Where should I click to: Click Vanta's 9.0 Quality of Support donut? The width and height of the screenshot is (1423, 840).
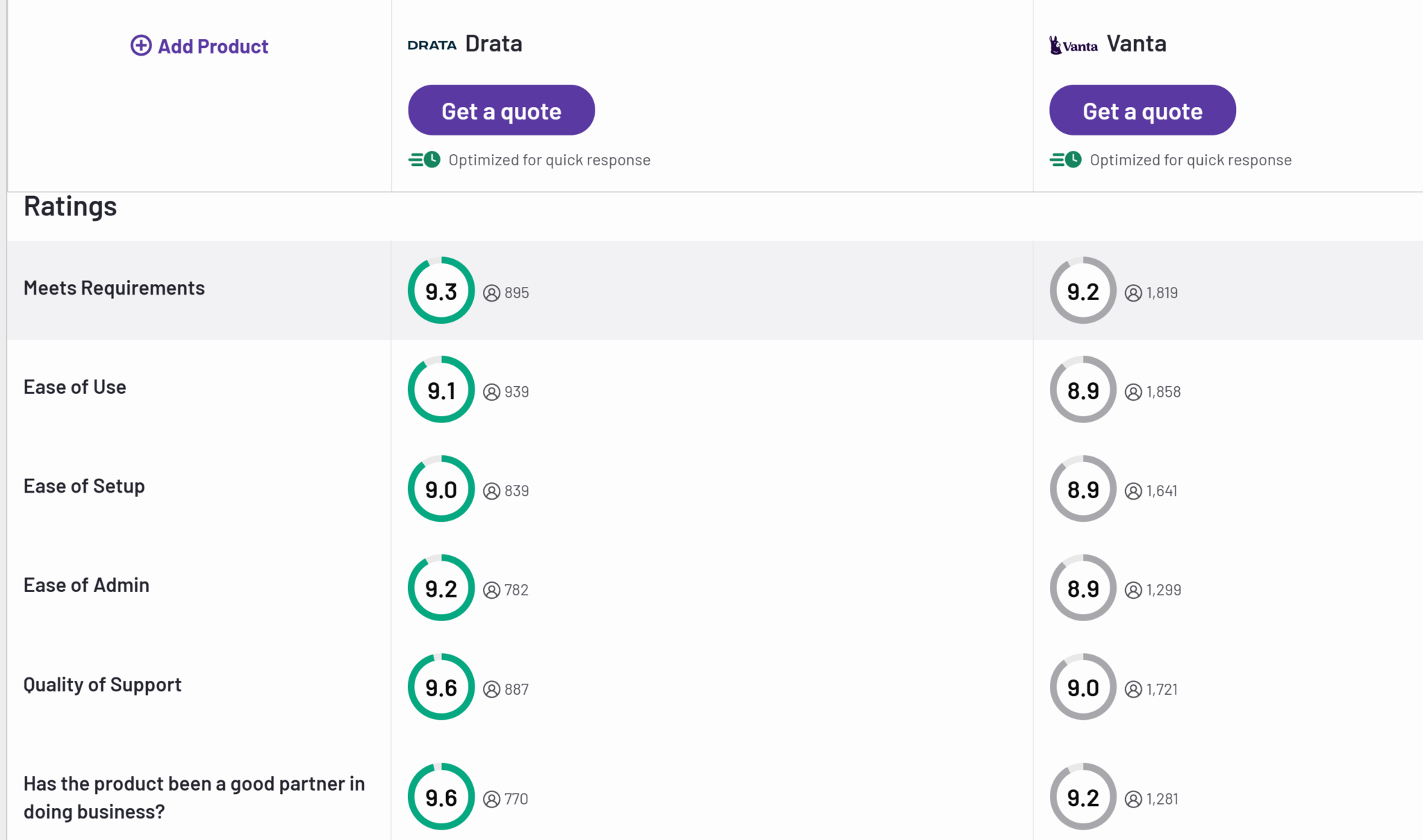pyautogui.click(x=1083, y=687)
